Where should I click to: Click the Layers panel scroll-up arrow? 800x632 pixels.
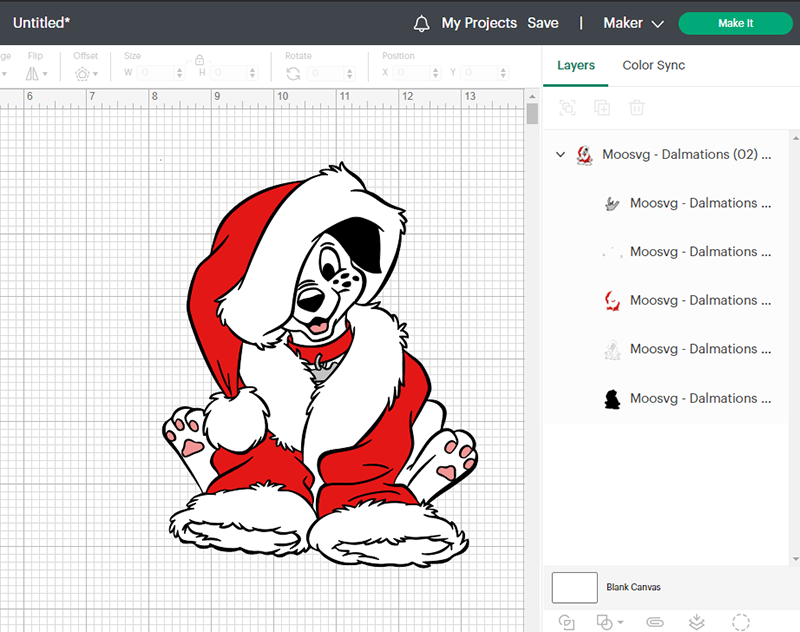coord(795,138)
